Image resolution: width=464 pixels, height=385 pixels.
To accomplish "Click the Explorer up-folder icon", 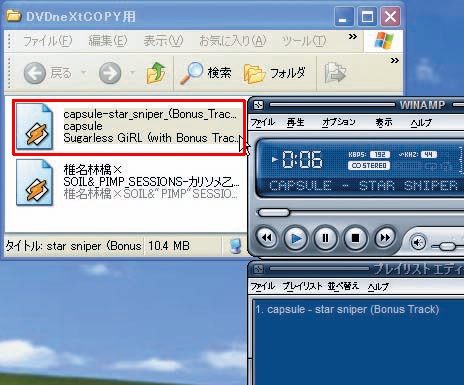I will (156, 72).
